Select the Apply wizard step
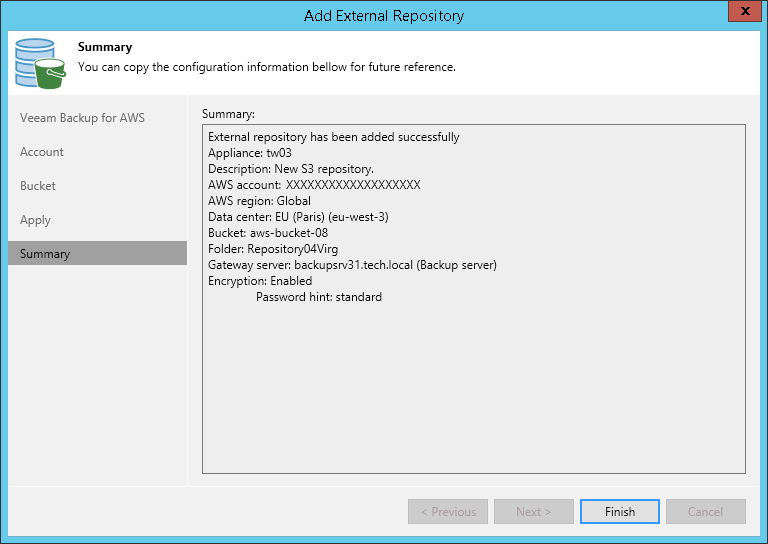This screenshot has width=768, height=544. (x=35, y=220)
